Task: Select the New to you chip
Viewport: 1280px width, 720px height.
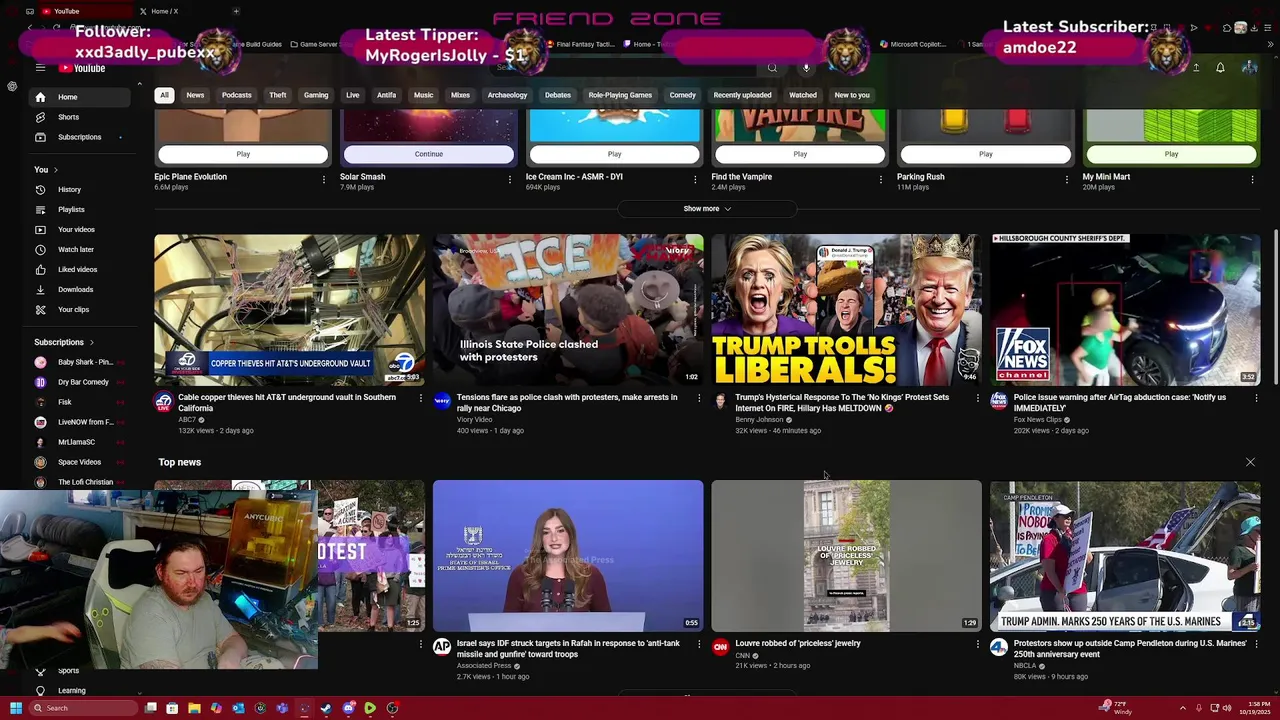Action: (852, 95)
